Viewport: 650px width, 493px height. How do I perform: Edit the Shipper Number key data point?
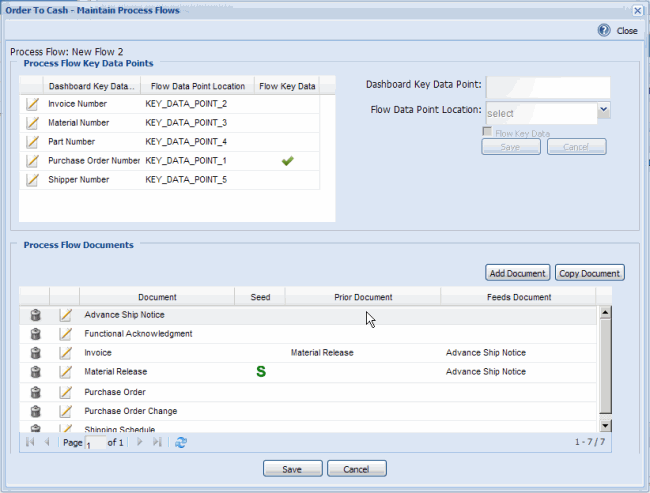coord(32,180)
